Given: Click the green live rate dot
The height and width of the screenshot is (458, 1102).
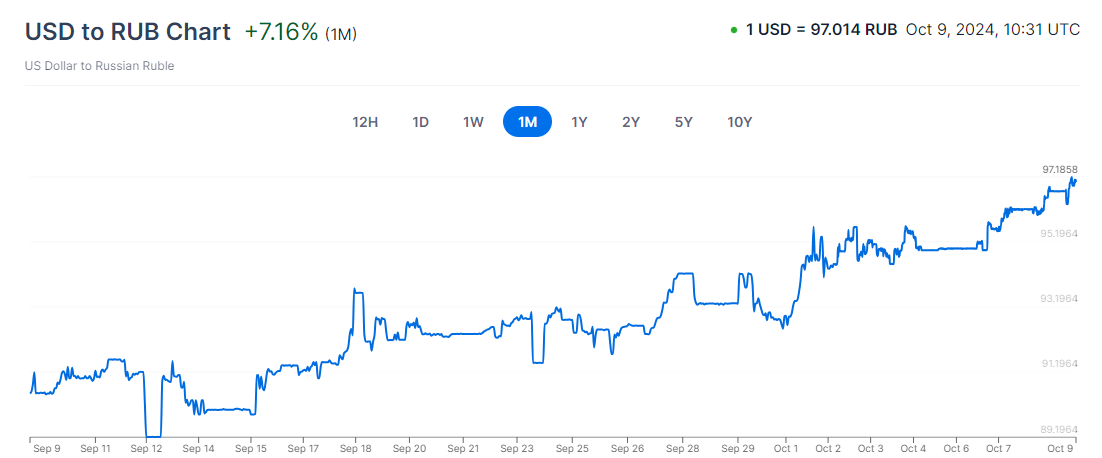Looking at the screenshot, I should coord(734,30).
